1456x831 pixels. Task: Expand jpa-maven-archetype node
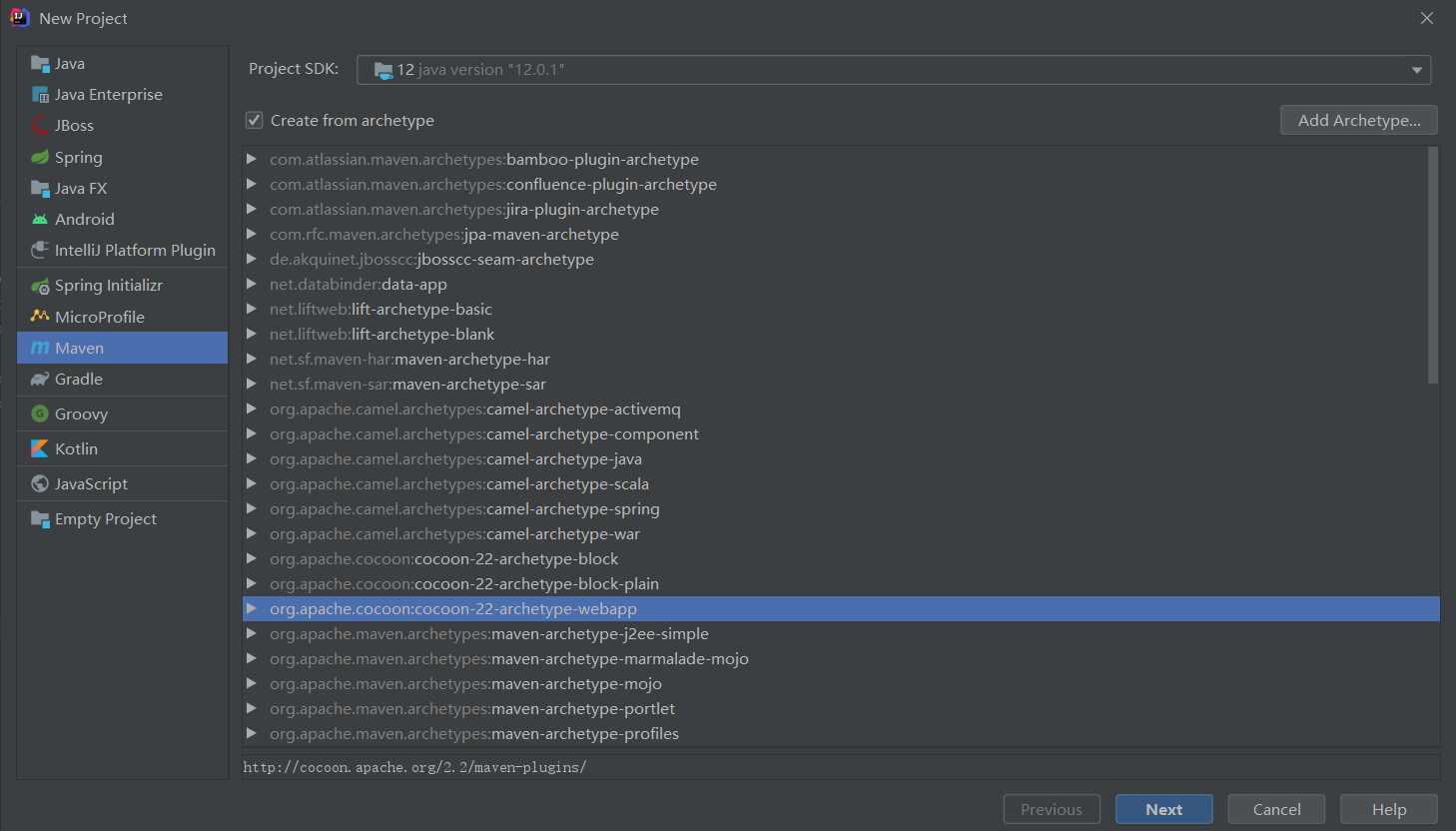[x=252, y=234]
